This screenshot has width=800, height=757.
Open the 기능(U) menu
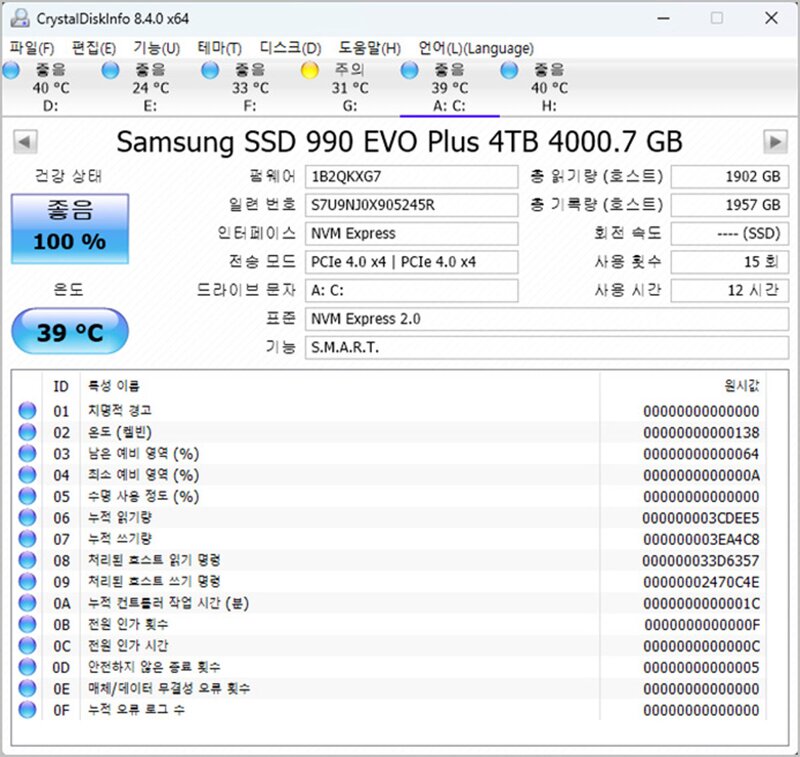coord(157,48)
